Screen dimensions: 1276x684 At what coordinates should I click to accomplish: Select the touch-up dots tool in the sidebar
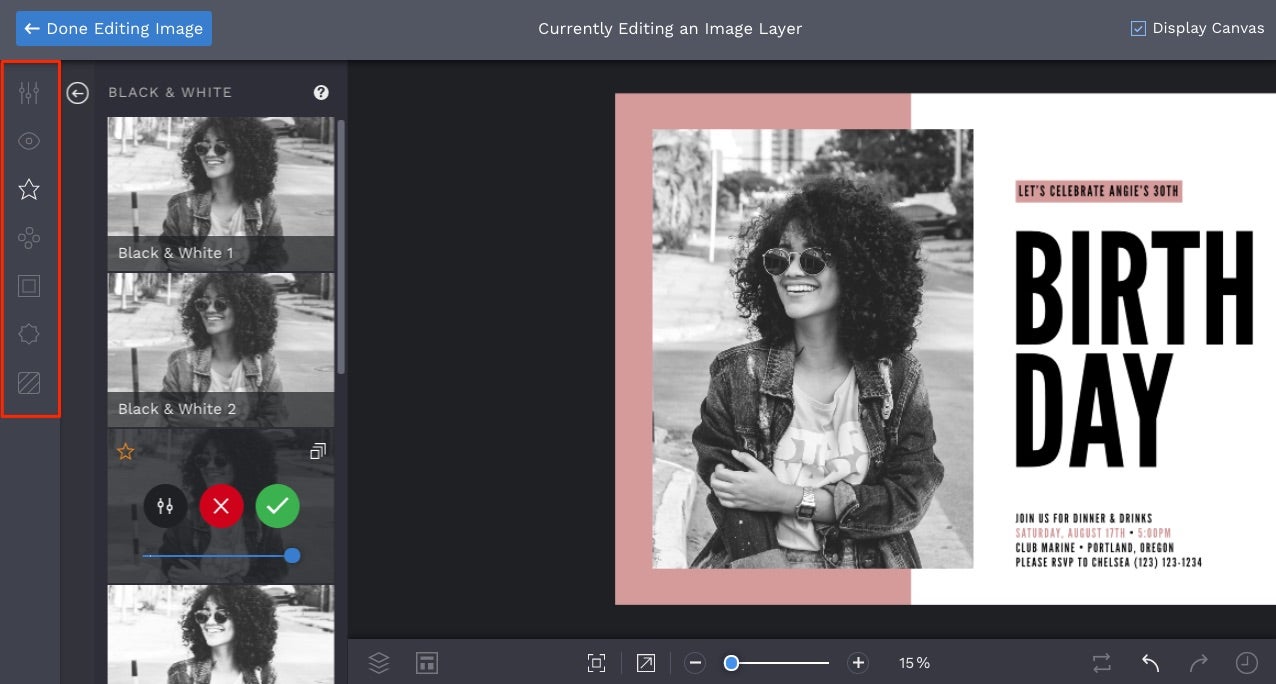28,238
